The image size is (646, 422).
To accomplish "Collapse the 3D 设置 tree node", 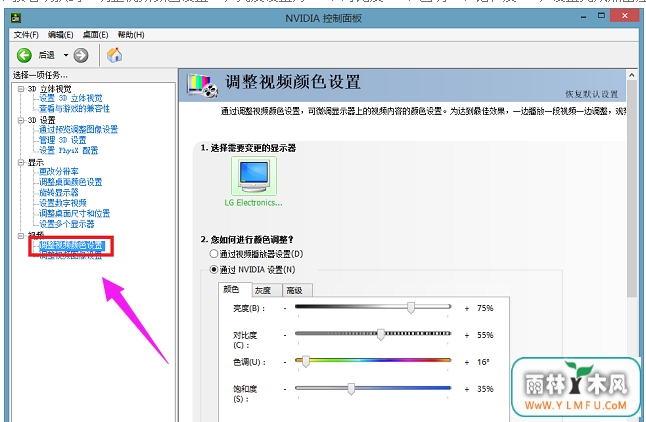I will 21,120.
